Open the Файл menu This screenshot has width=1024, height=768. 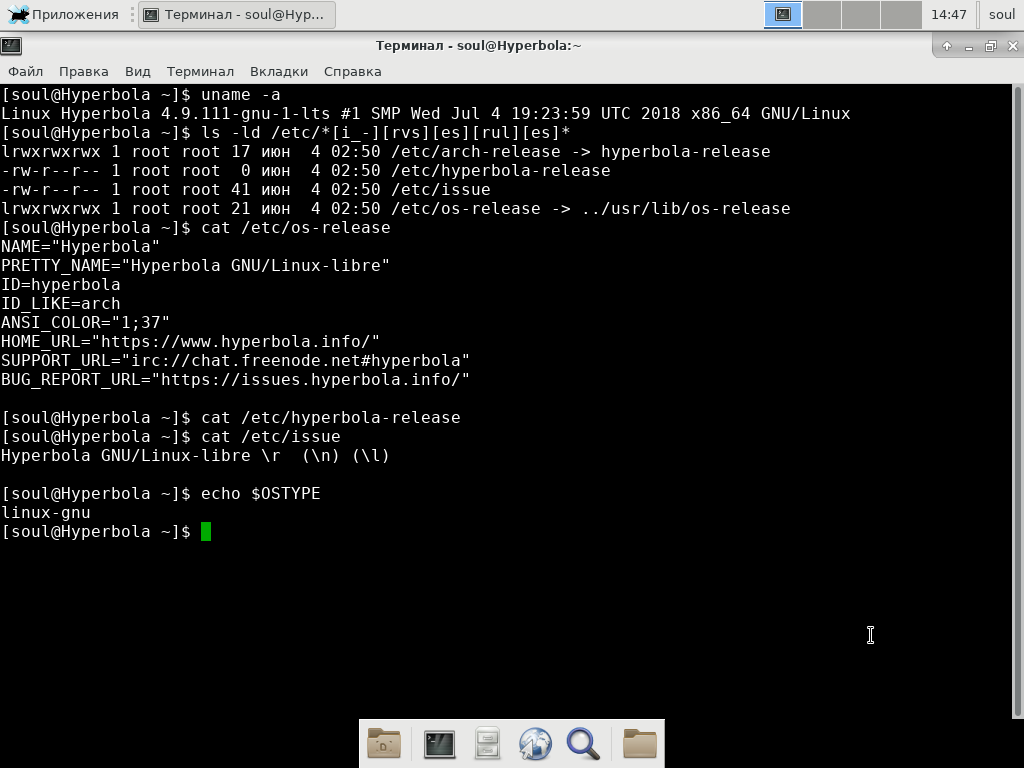point(25,71)
